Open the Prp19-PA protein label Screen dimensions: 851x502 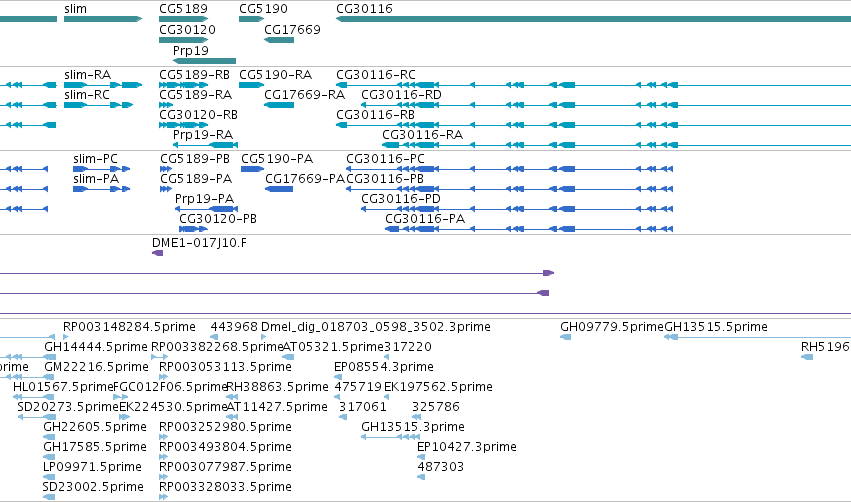(204, 199)
